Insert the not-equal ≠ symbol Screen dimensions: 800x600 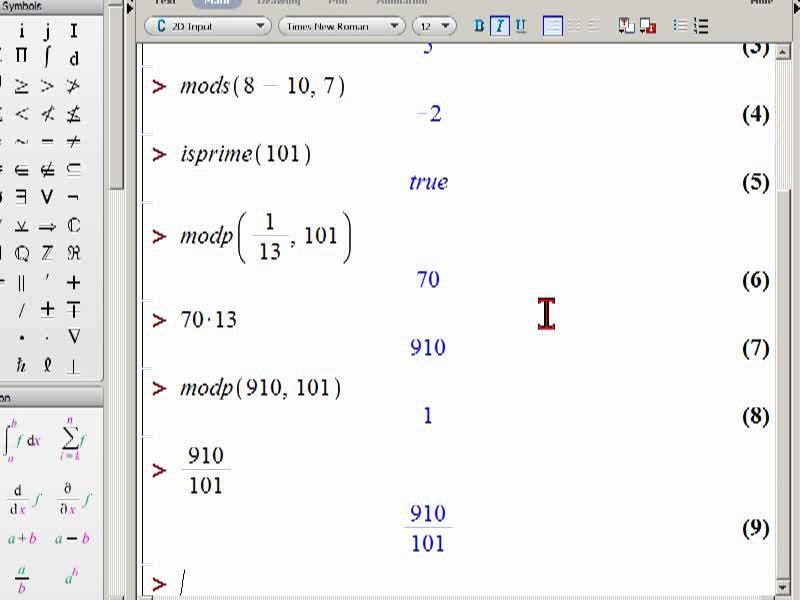pyautogui.click(x=73, y=141)
